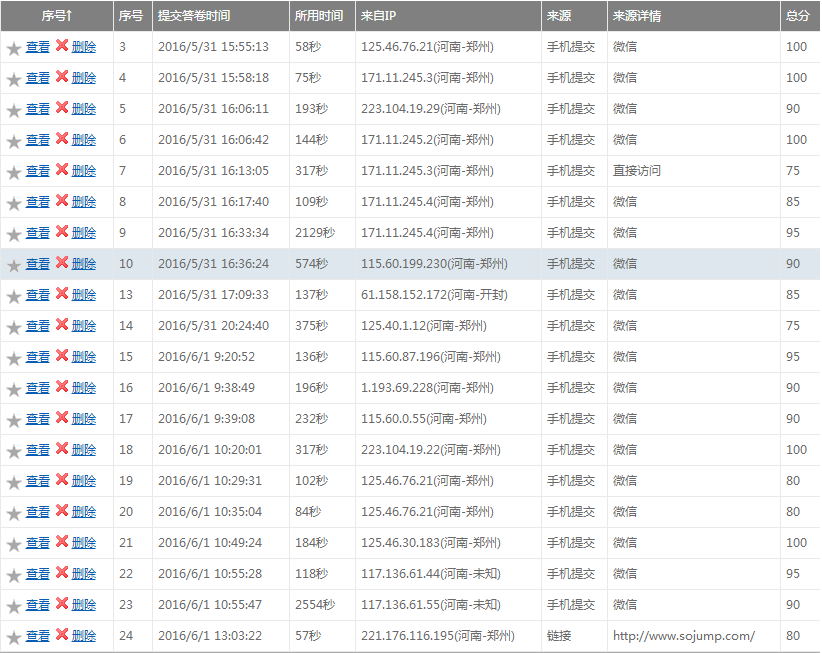Star the last response, number 24

coord(13,637)
